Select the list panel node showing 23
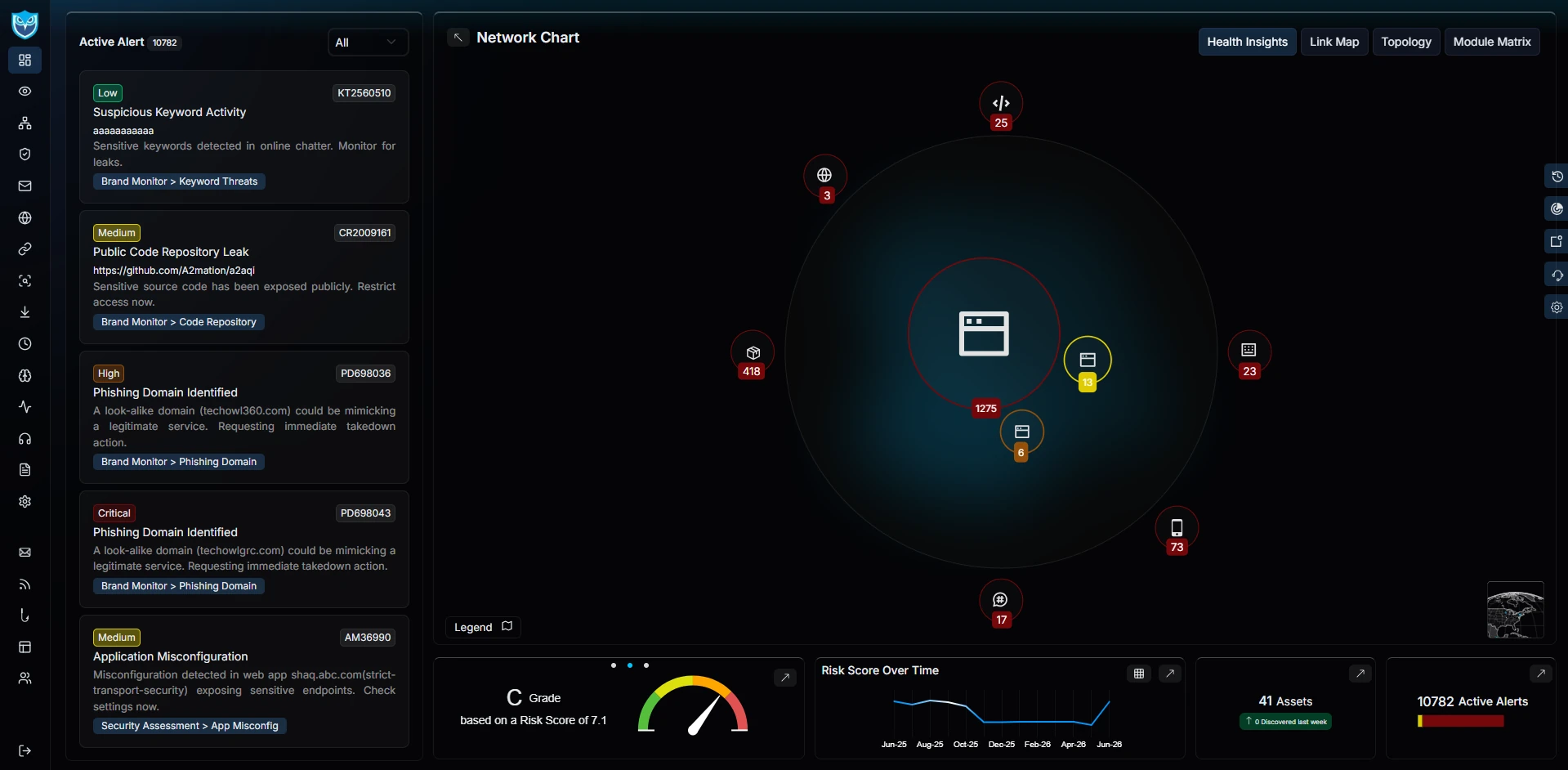Screen dimensions: 1568x770 coord(1249,351)
